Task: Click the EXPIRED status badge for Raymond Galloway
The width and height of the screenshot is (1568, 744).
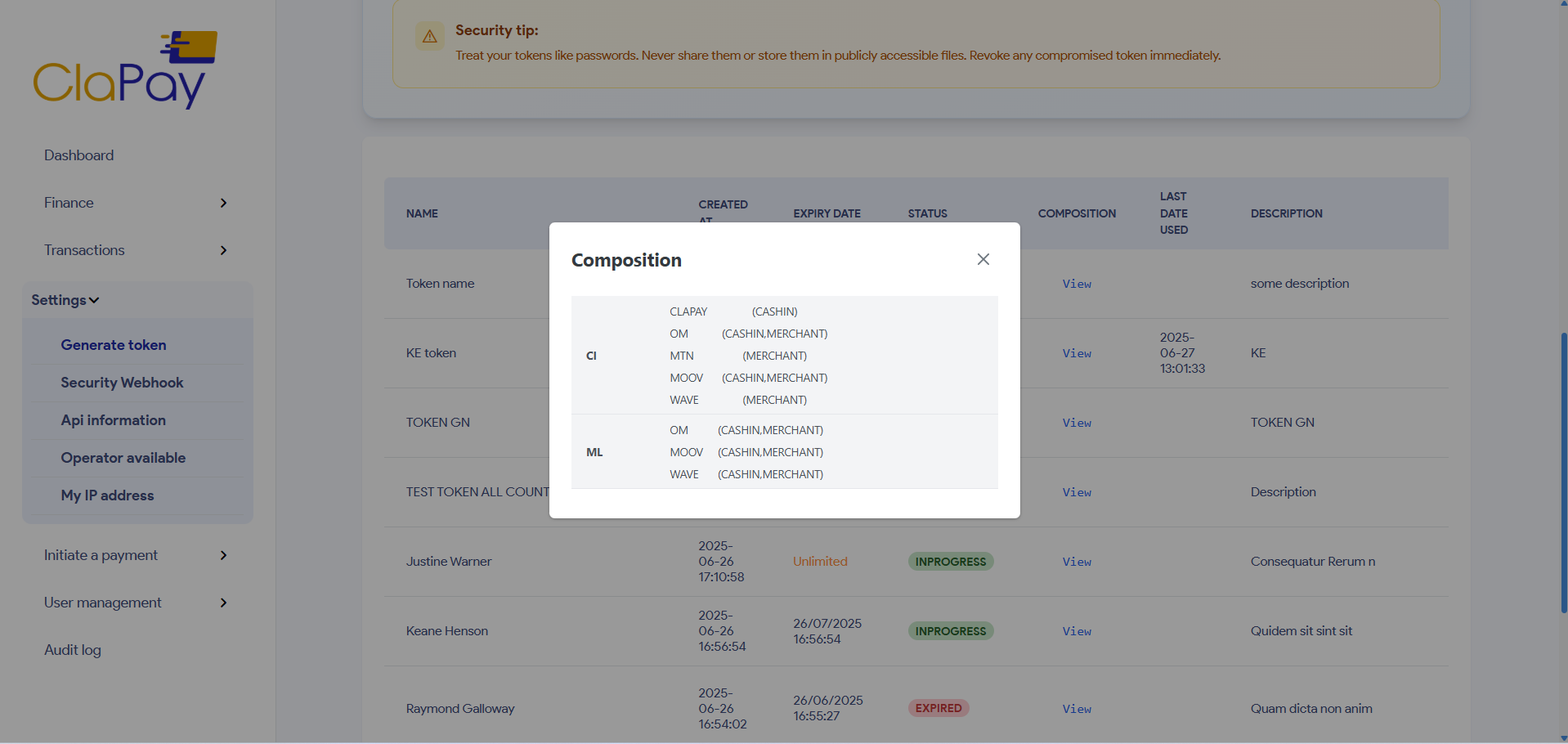Action: pos(938,708)
